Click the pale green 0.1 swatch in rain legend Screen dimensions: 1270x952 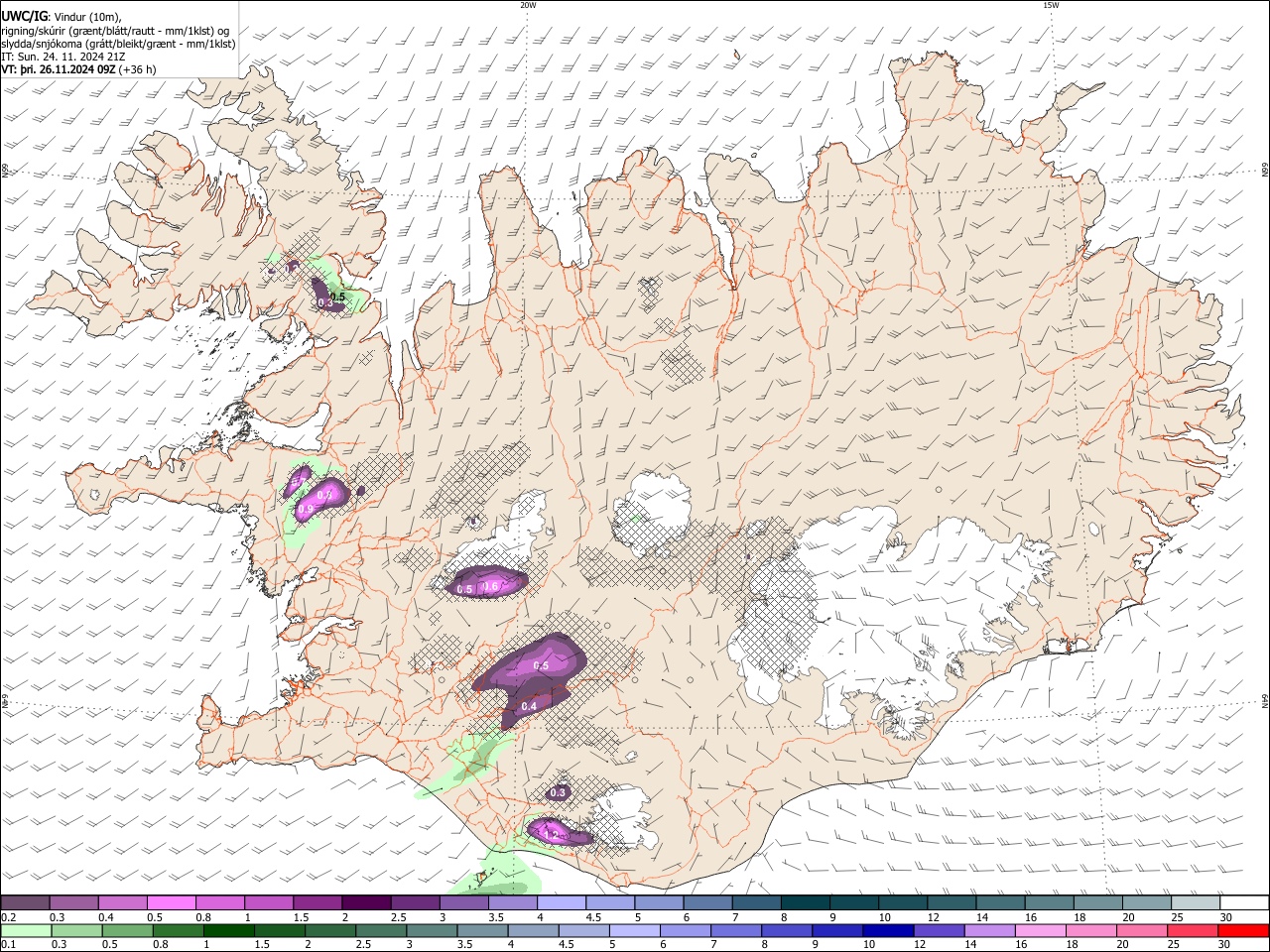26,931
